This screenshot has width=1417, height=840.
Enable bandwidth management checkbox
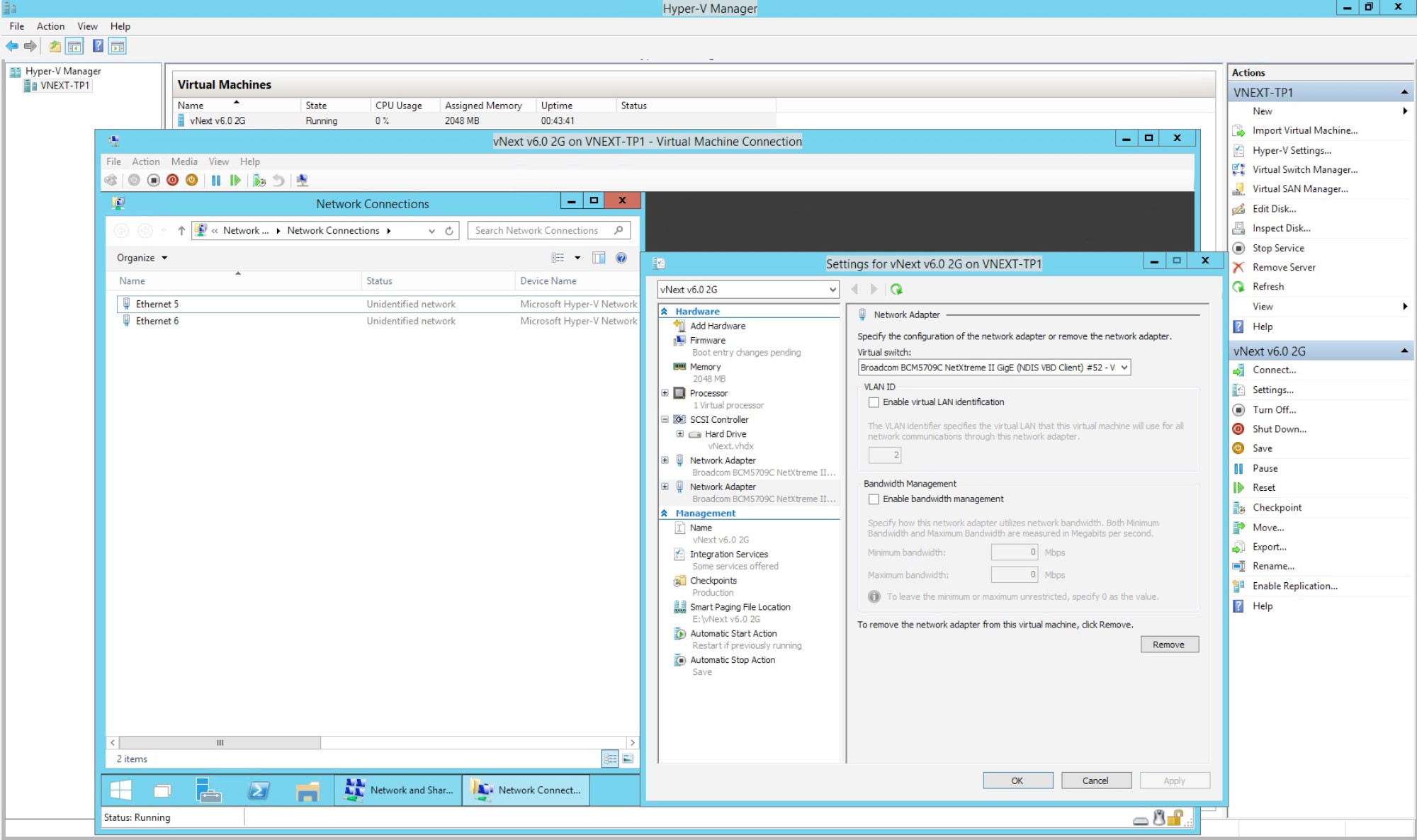click(x=874, y=499)
